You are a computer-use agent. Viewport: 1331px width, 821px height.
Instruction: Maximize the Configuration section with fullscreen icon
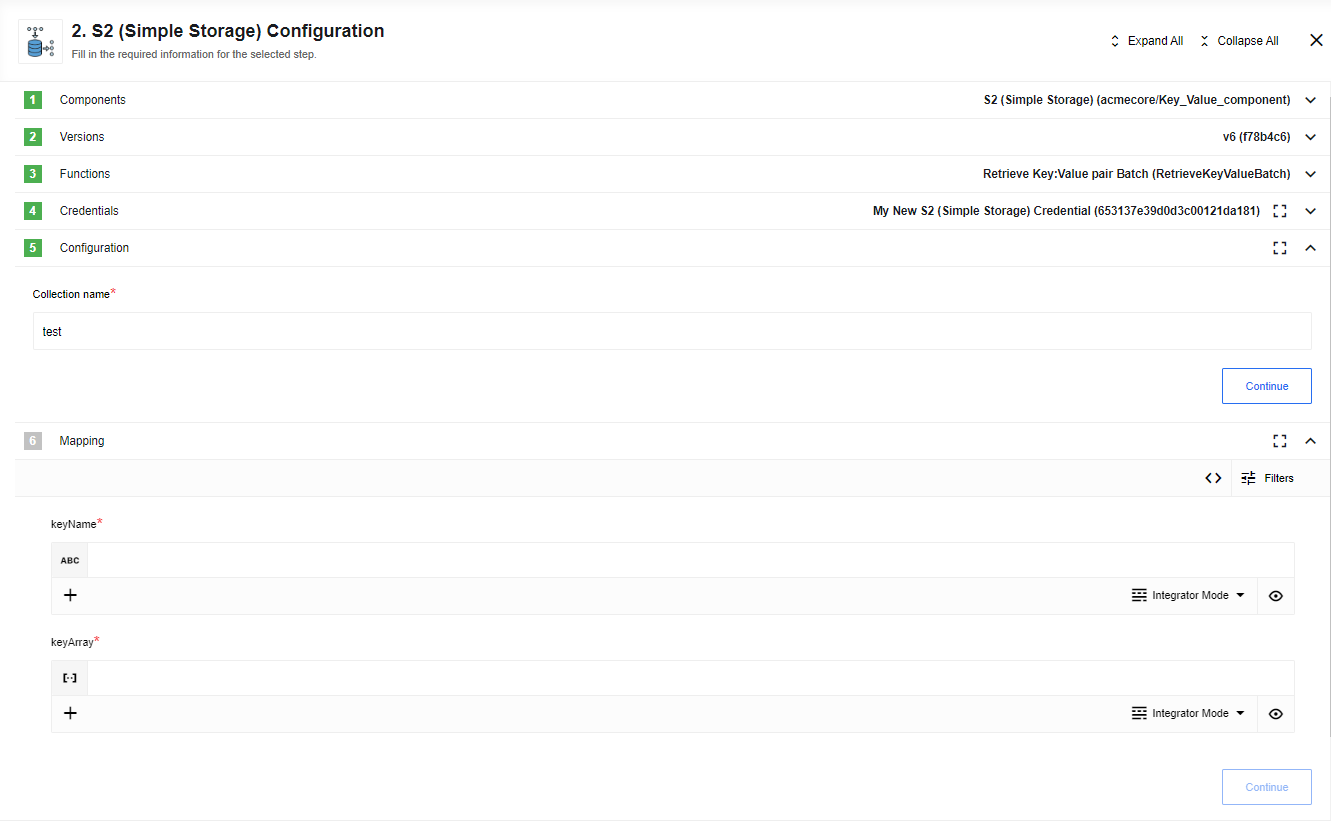point(1279,248)
